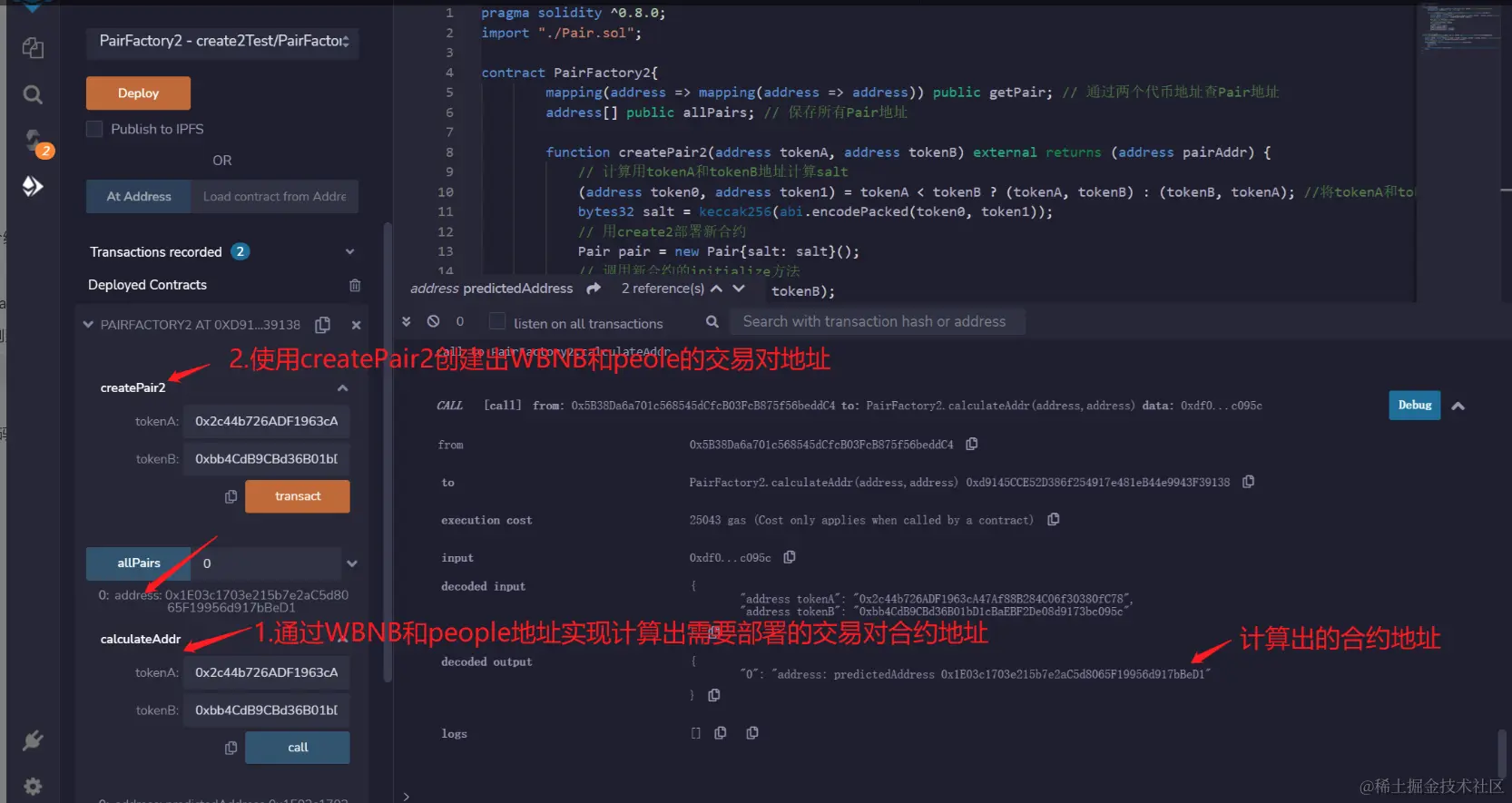Open the Search in files sidebar icon
The height and width of the screenshot is (803, 1512).
pyautogui.click(x=33, y=94)
